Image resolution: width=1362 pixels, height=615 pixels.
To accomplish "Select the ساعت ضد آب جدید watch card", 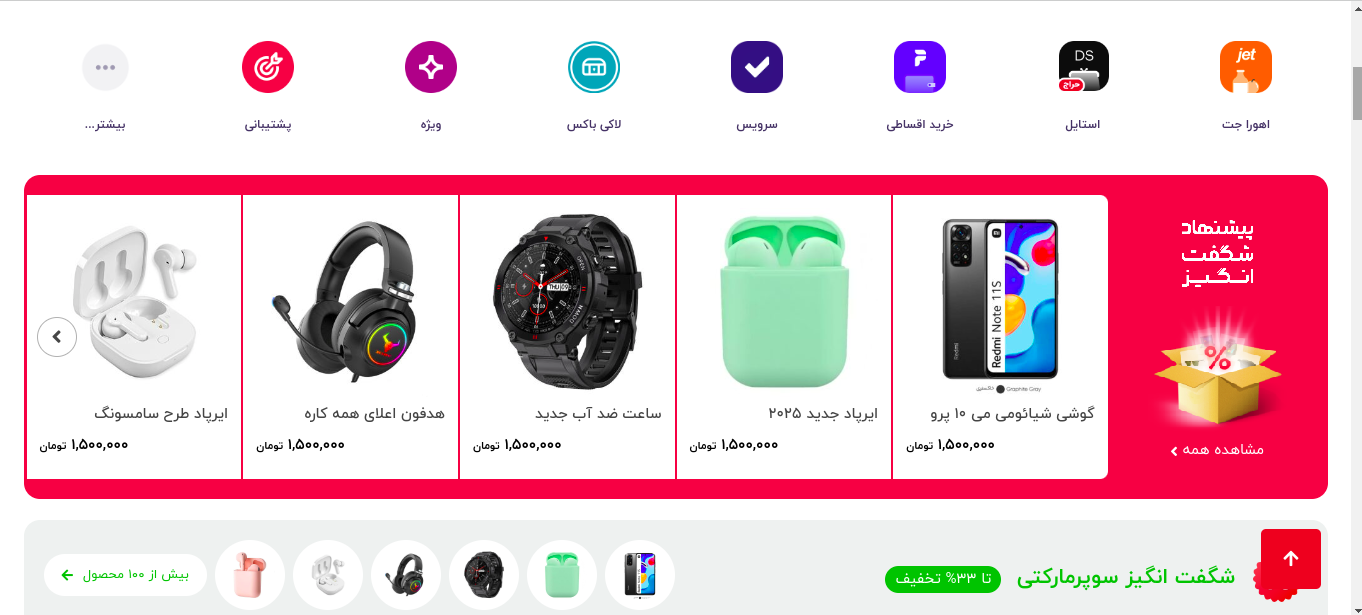I will click(568, 337).
